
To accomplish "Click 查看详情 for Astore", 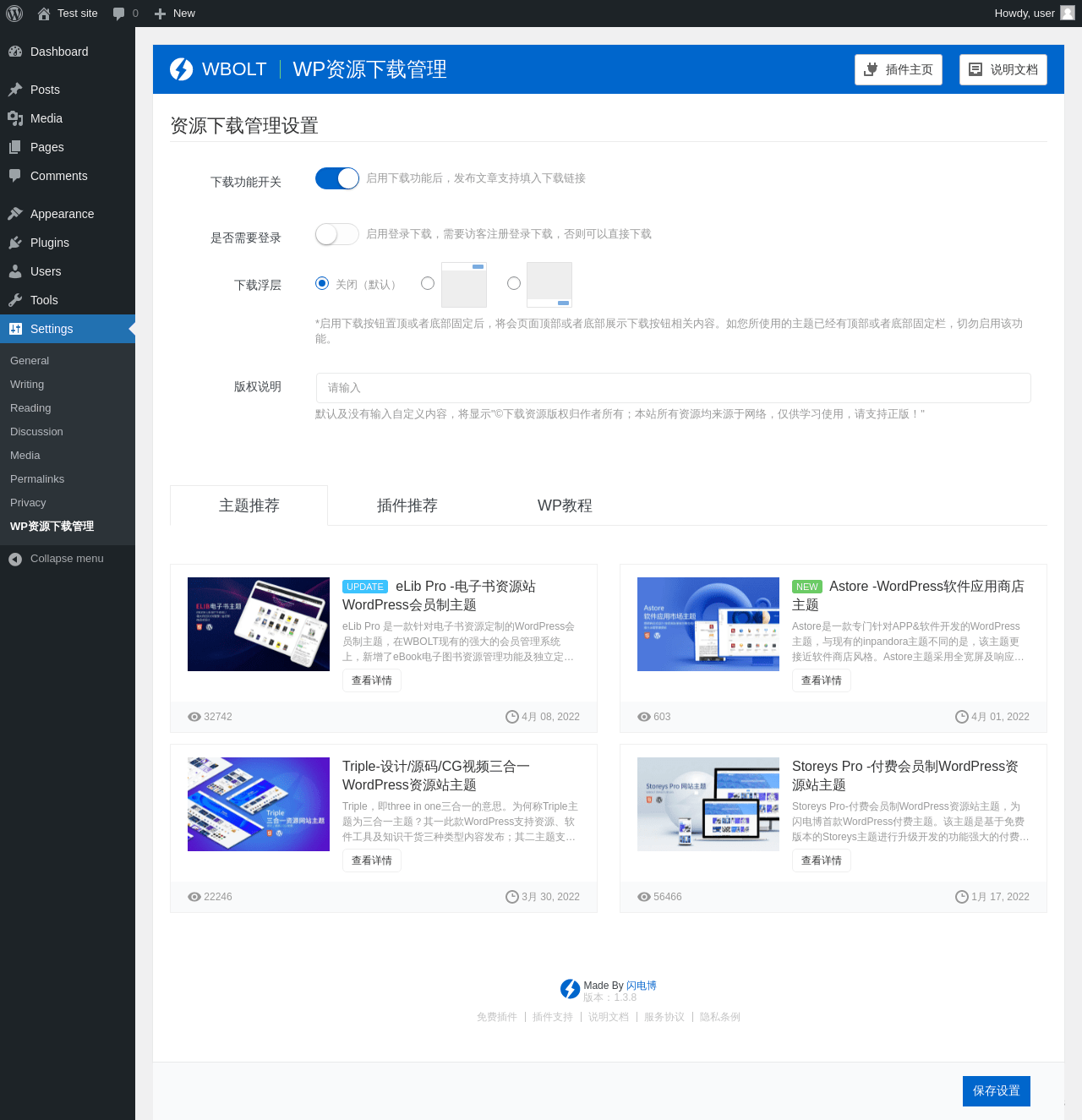I will pos(822,680).
